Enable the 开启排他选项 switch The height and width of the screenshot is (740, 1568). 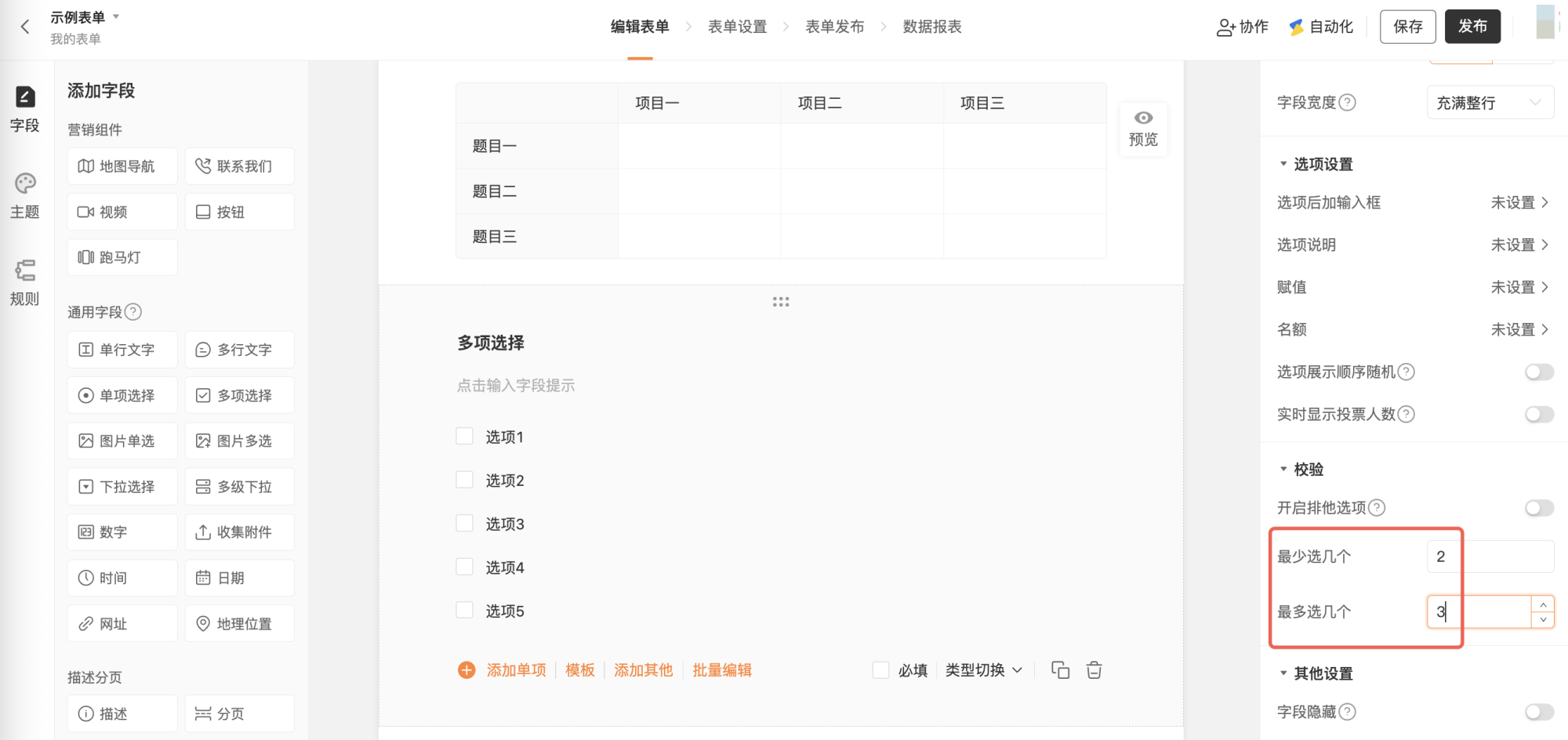(1539, 508)
